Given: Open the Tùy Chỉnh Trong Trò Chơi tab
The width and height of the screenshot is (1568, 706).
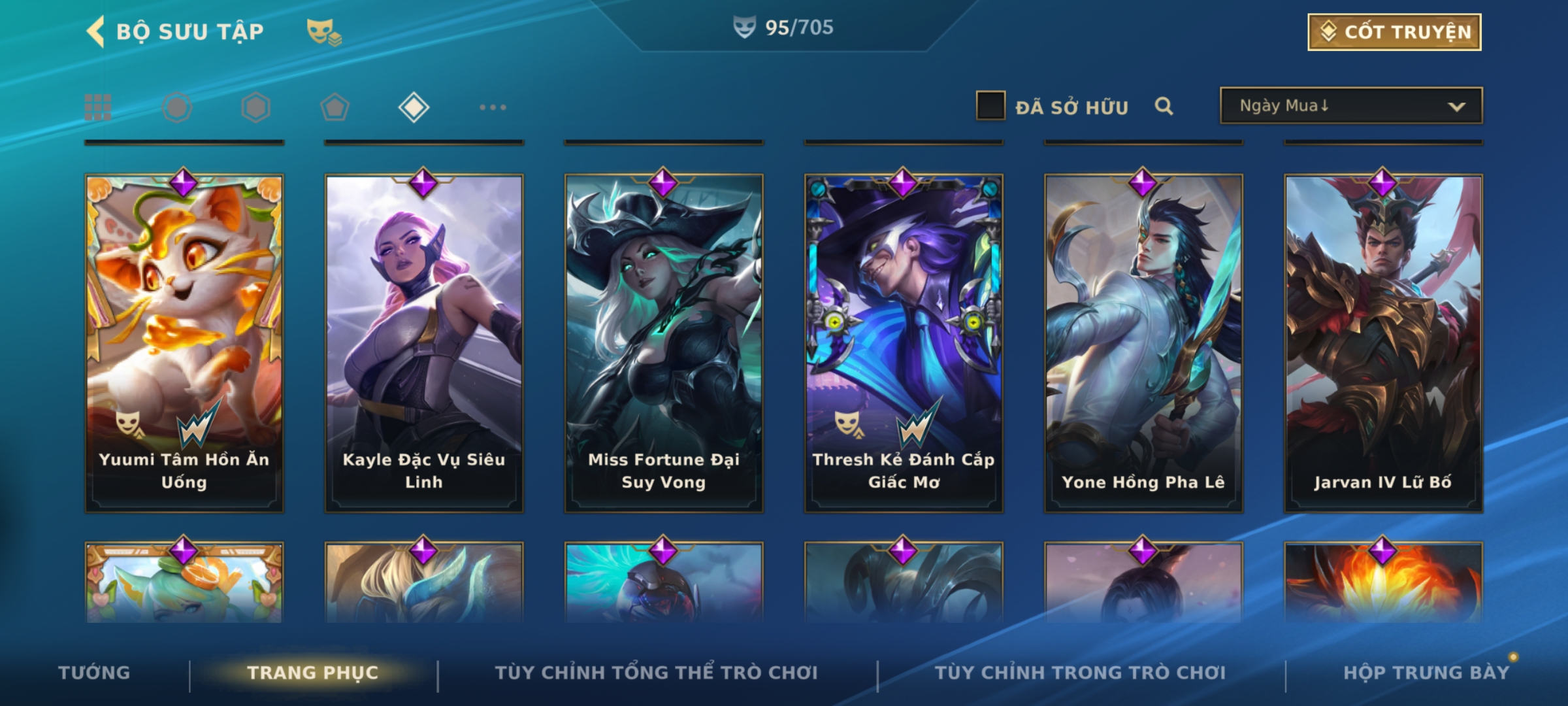Looking at the screenshot, I should [x=1080, y=673].
